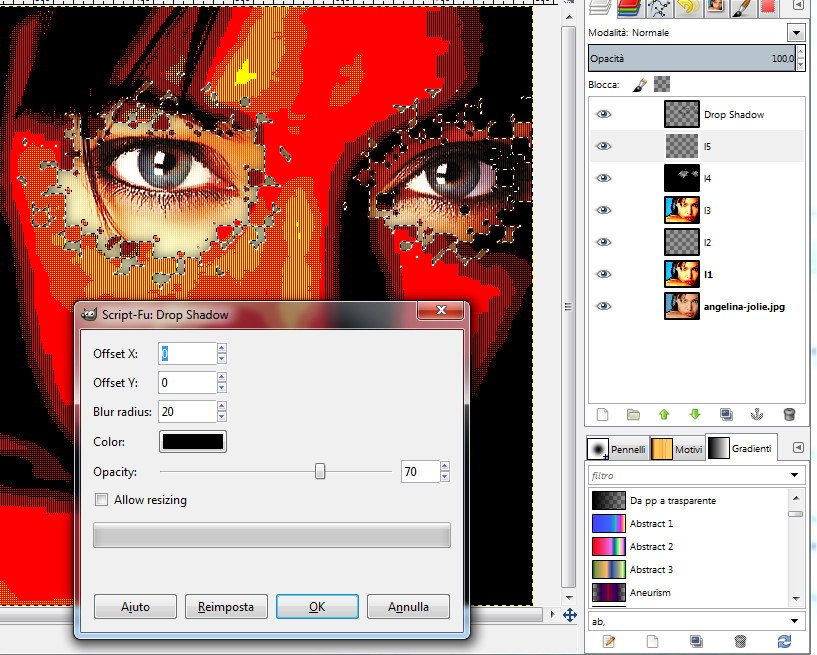
Task: Duplicate the current layer icon
Action: 726,415
